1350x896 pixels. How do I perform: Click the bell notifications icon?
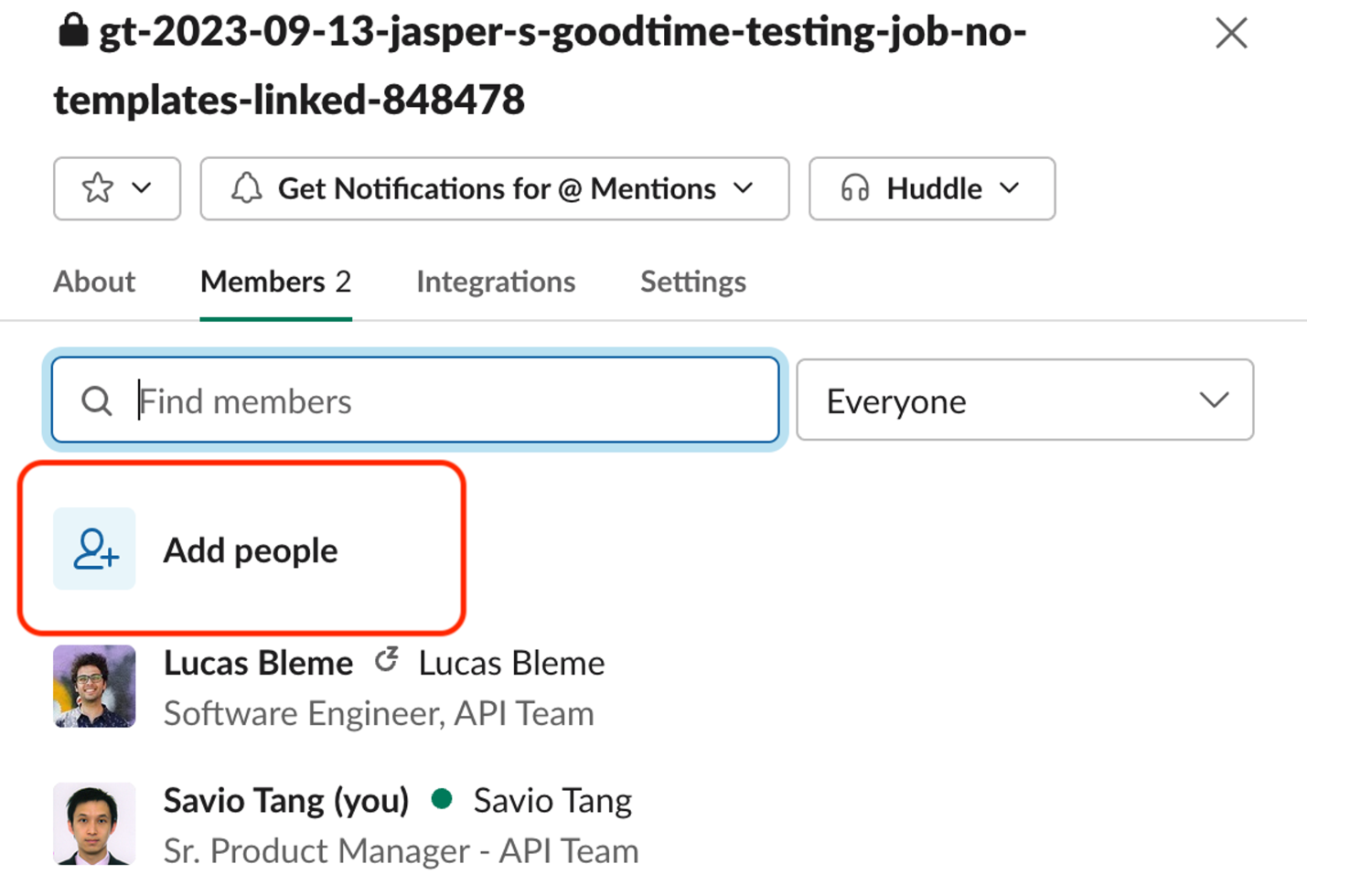coord(247,188)
